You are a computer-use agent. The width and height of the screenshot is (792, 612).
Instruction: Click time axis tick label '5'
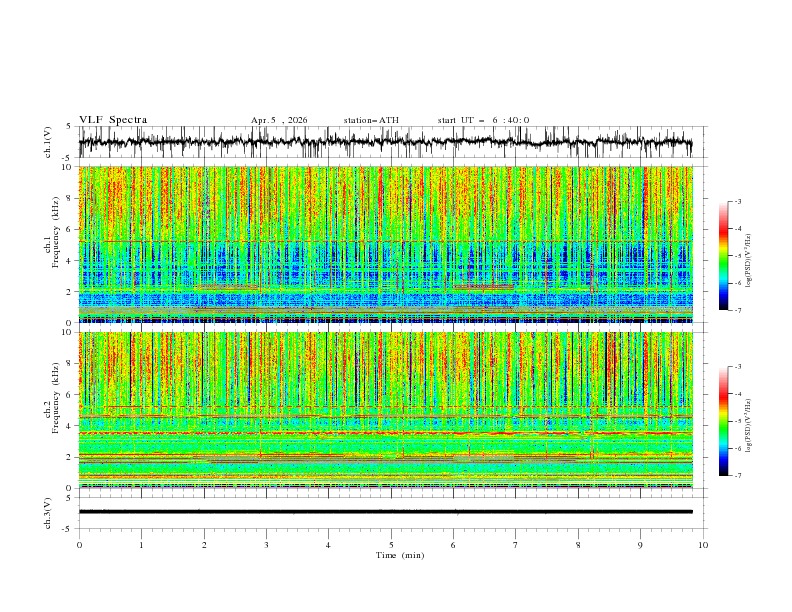click(391, 545)
